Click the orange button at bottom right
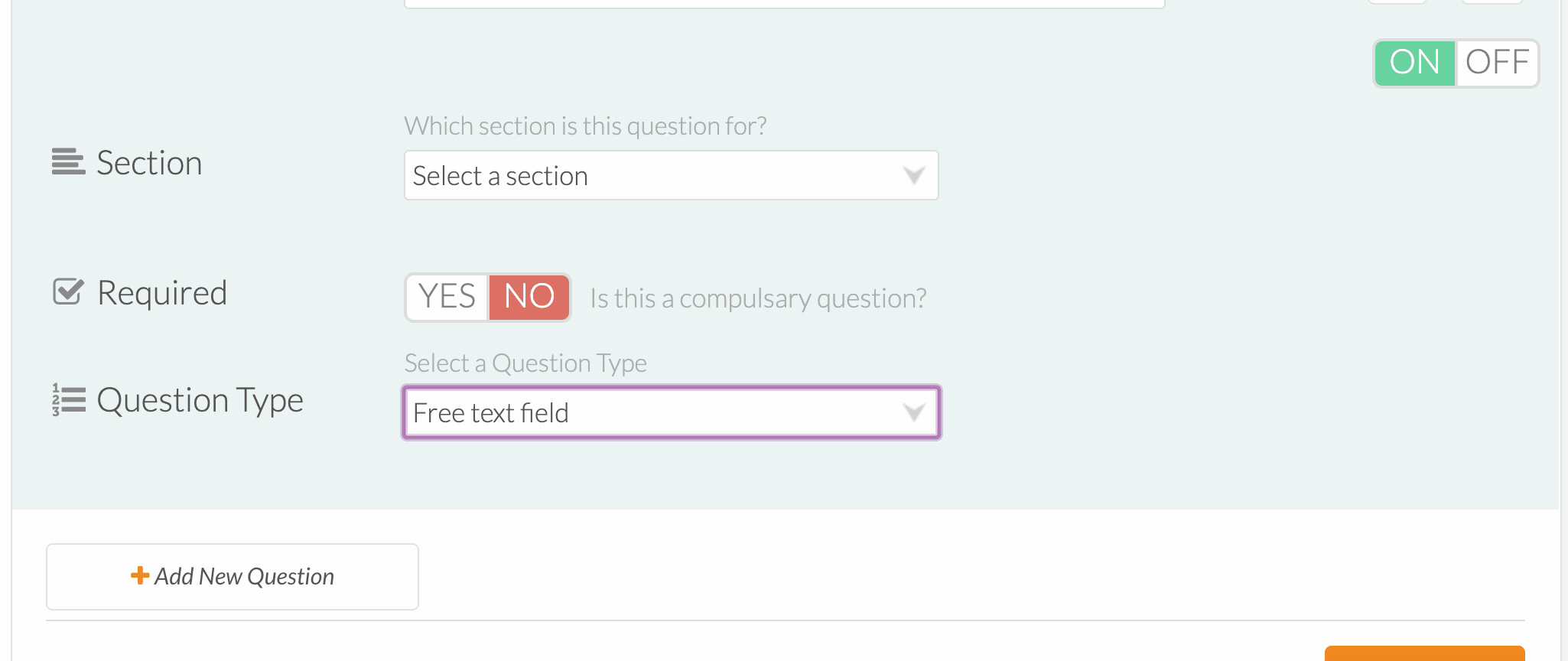Screen dimensions: 1568x661 (x=1424, y=653)
